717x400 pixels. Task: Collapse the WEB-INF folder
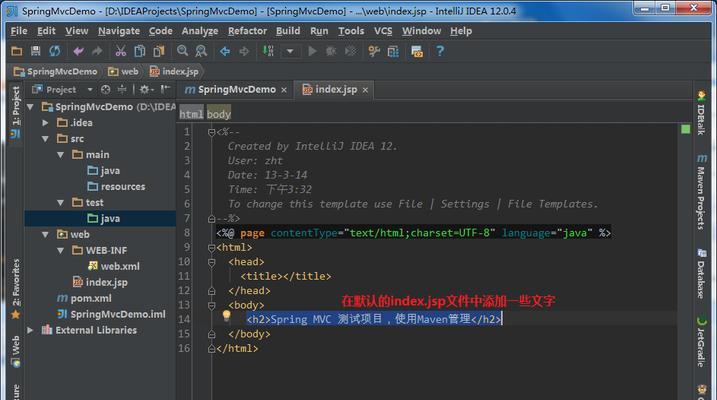pos(60,251)
